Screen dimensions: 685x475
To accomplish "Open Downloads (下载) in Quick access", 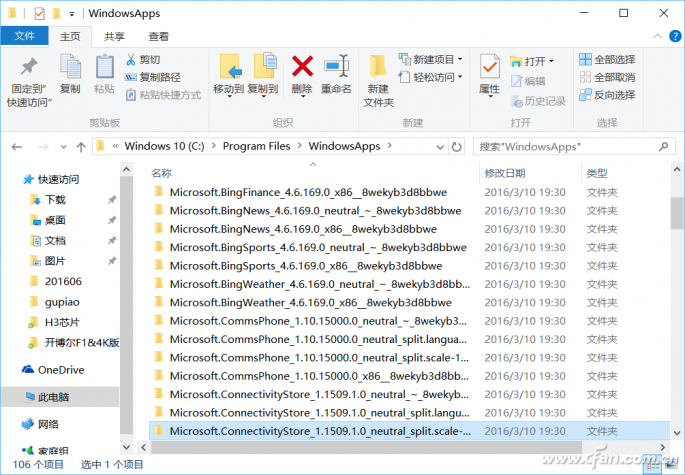I will pos(48,200).
